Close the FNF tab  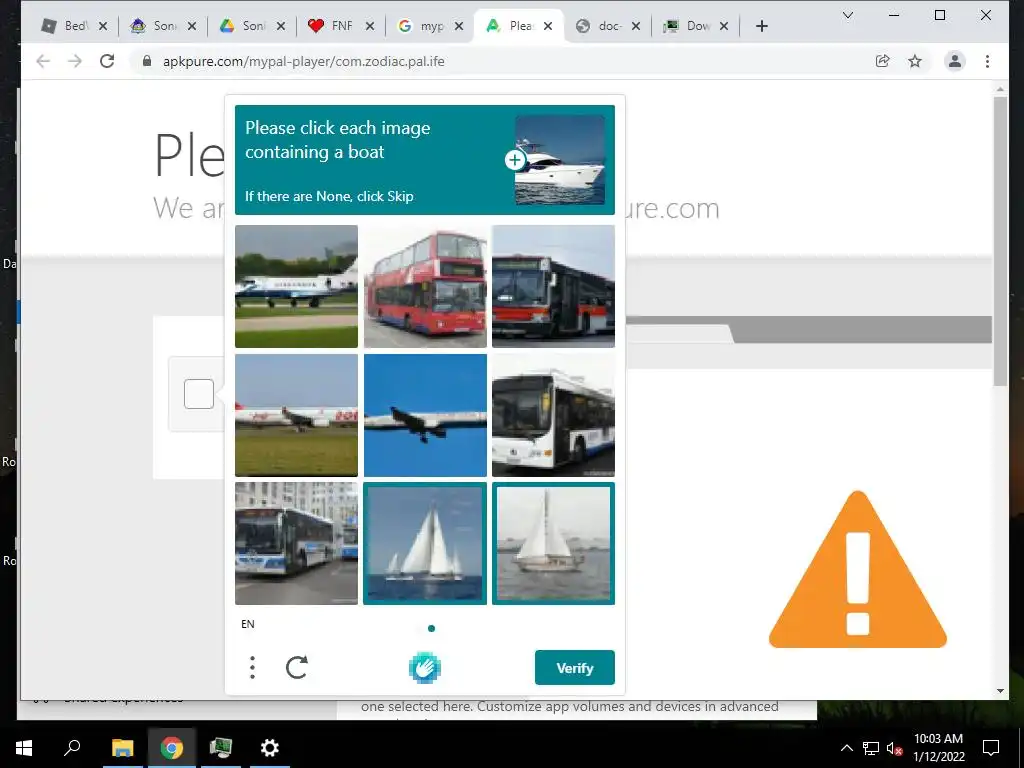370,26
